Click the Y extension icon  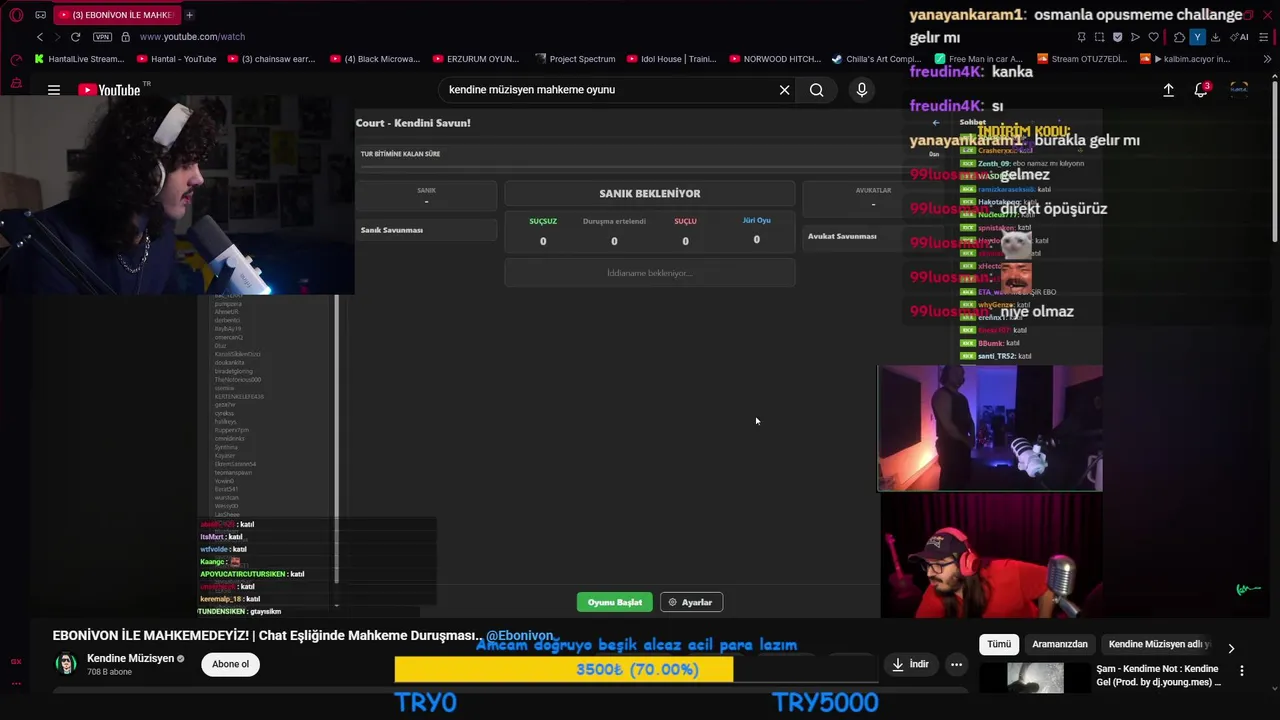click(1197, 37)
